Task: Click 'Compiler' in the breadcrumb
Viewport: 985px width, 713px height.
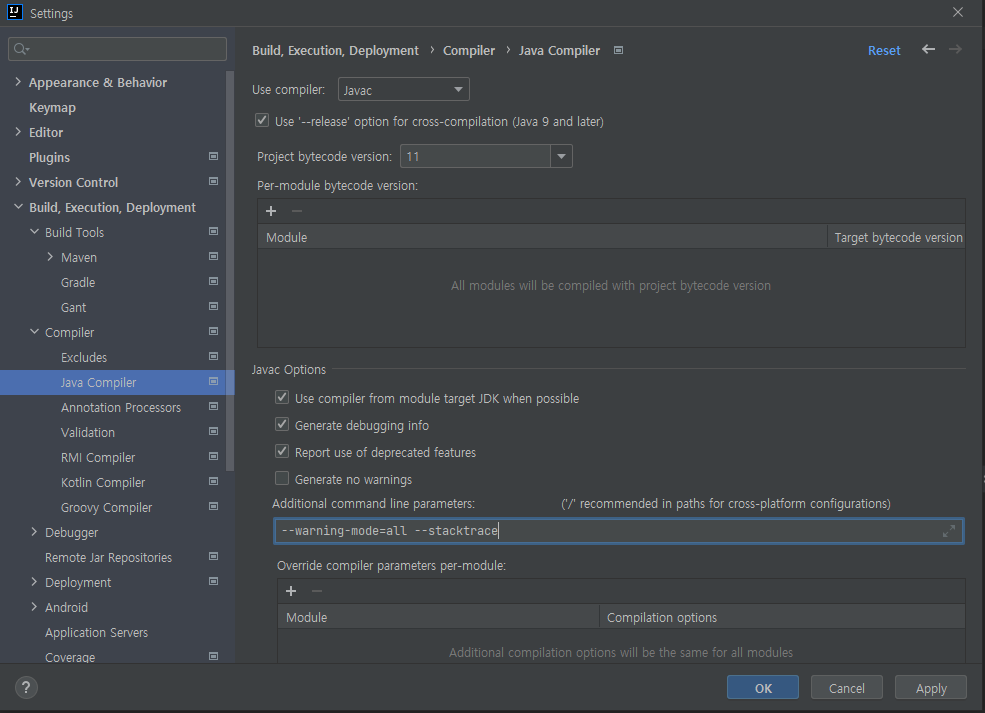Action: pos(469,50)
